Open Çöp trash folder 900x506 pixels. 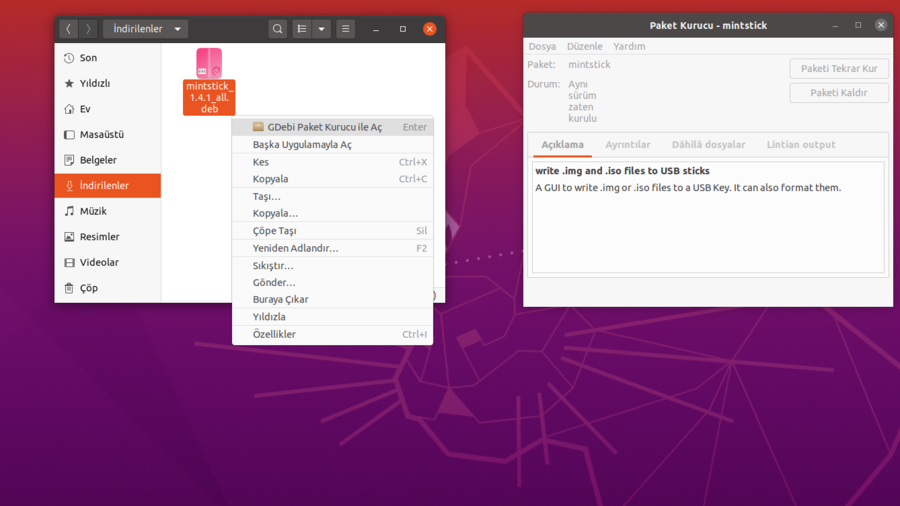click(108, 288)
